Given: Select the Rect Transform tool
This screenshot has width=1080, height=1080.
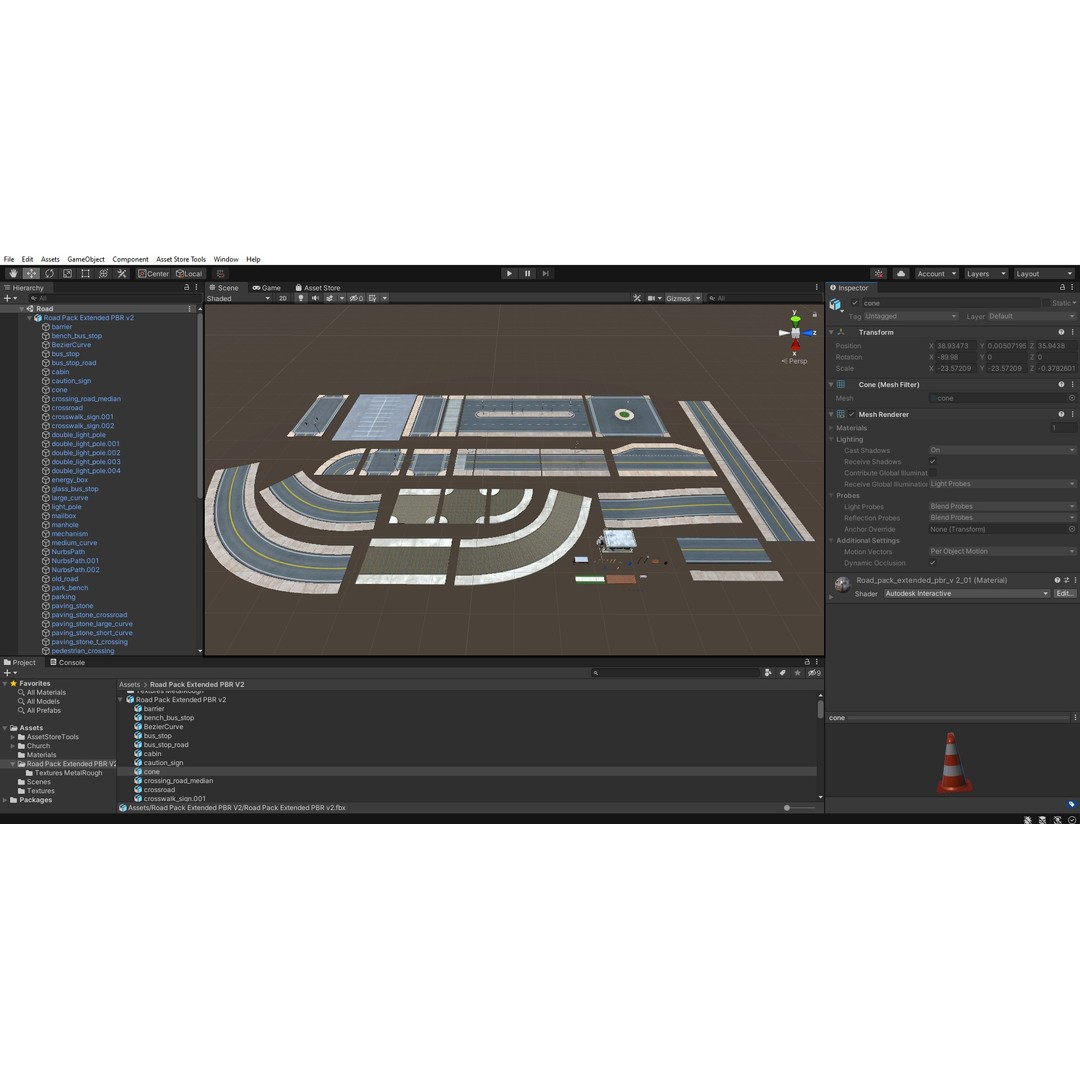Looking at the screenshot, I should point(85,273).
